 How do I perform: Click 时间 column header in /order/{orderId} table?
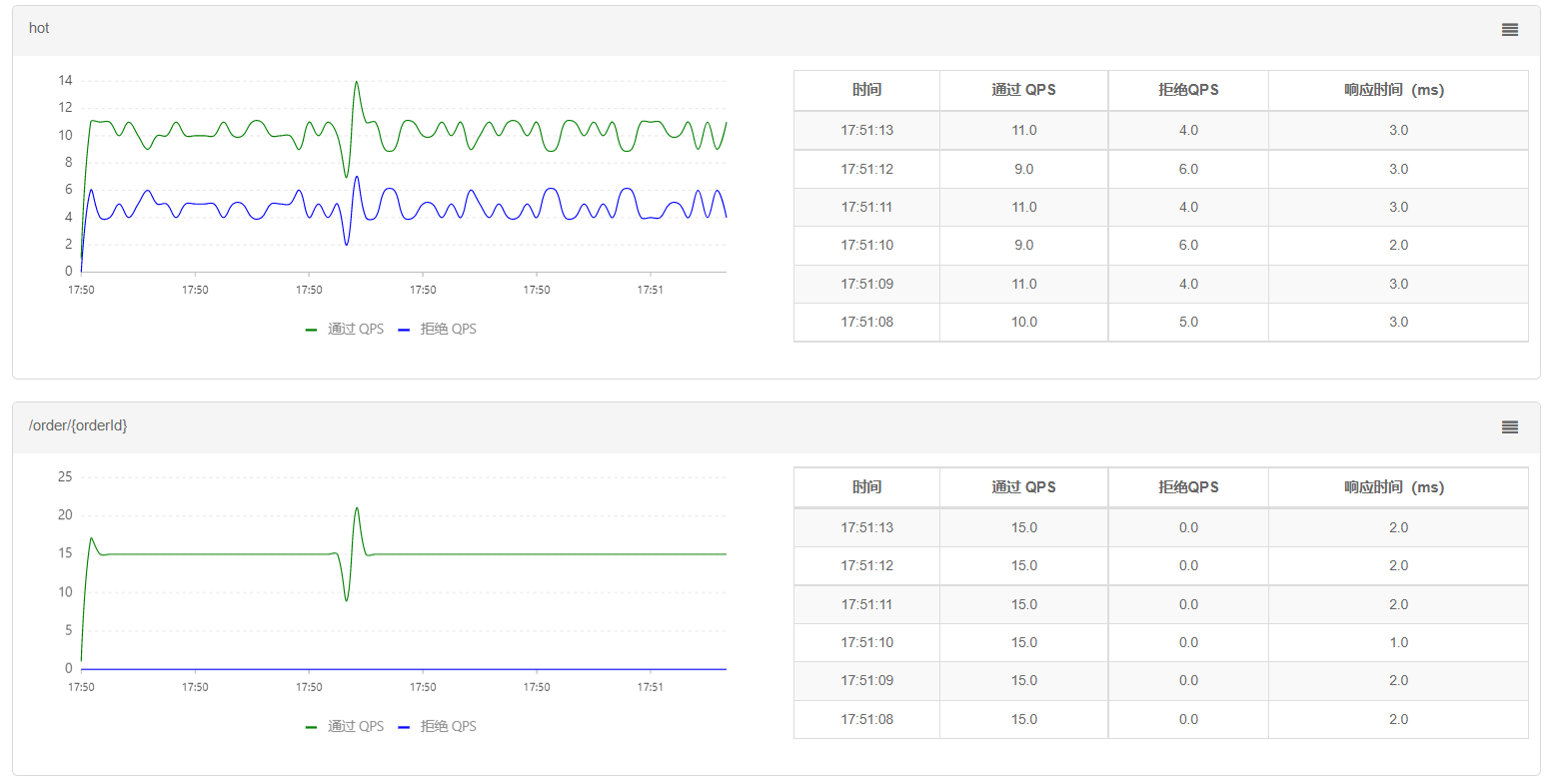pyautogui.click(x=866, y=487)
